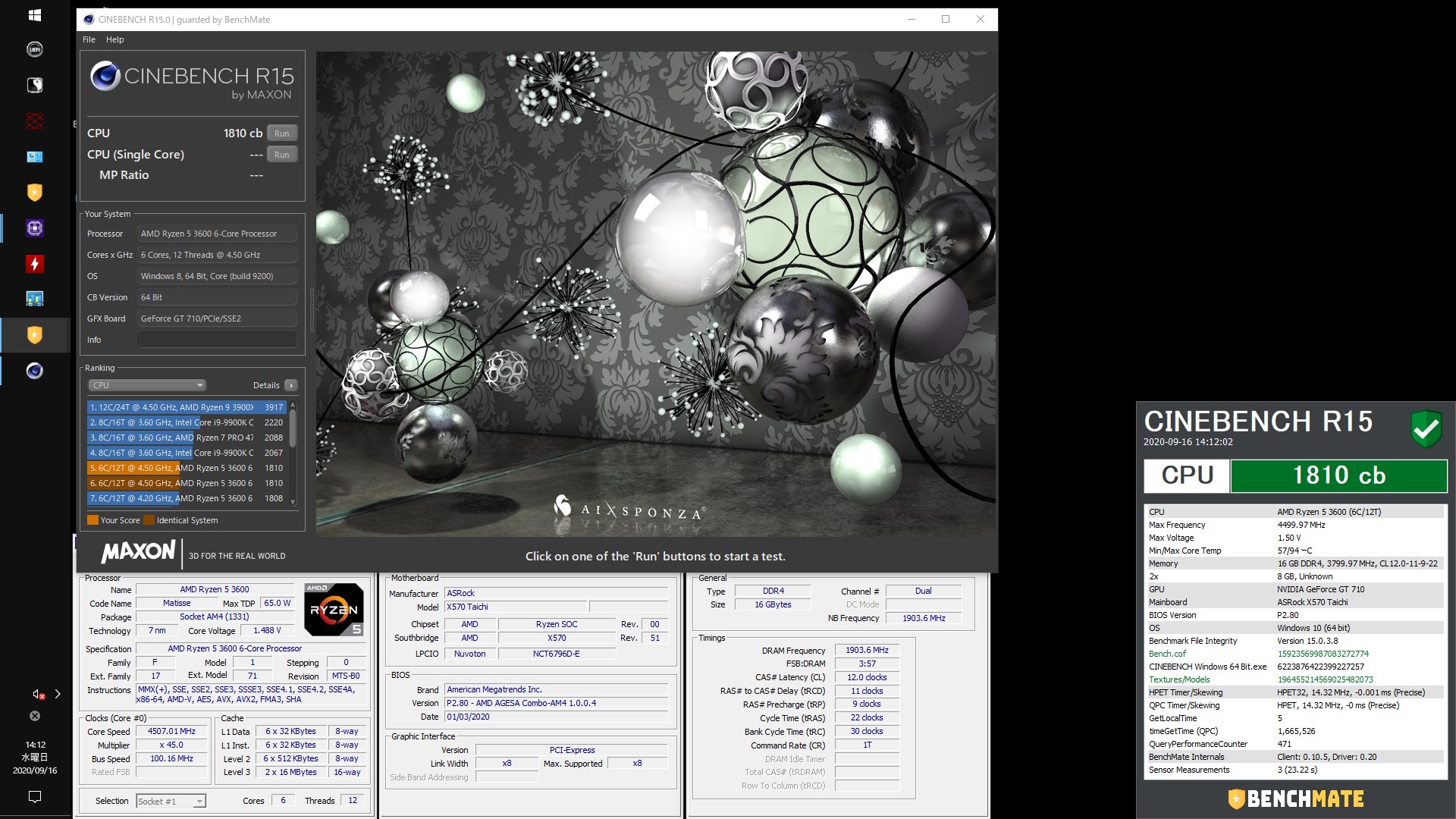Click BenchMate Max Frequency 4499.97 MHz value
This screenshot has height=819, width=1456.
point(1301,525)
